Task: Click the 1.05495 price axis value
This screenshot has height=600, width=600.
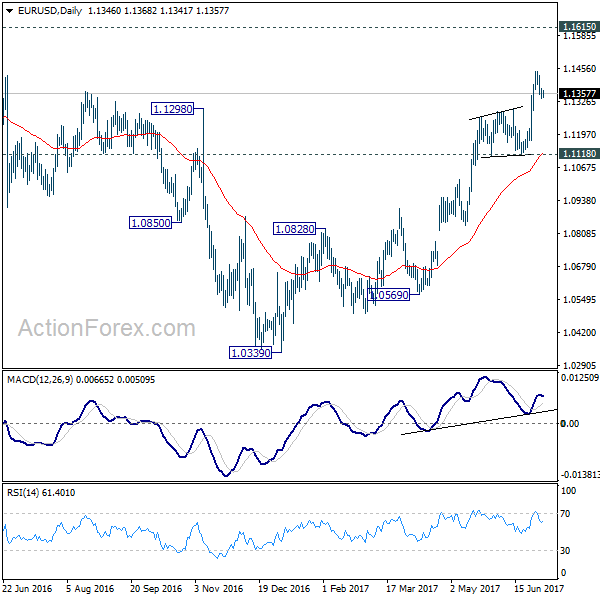Action: tap(579, 299)
